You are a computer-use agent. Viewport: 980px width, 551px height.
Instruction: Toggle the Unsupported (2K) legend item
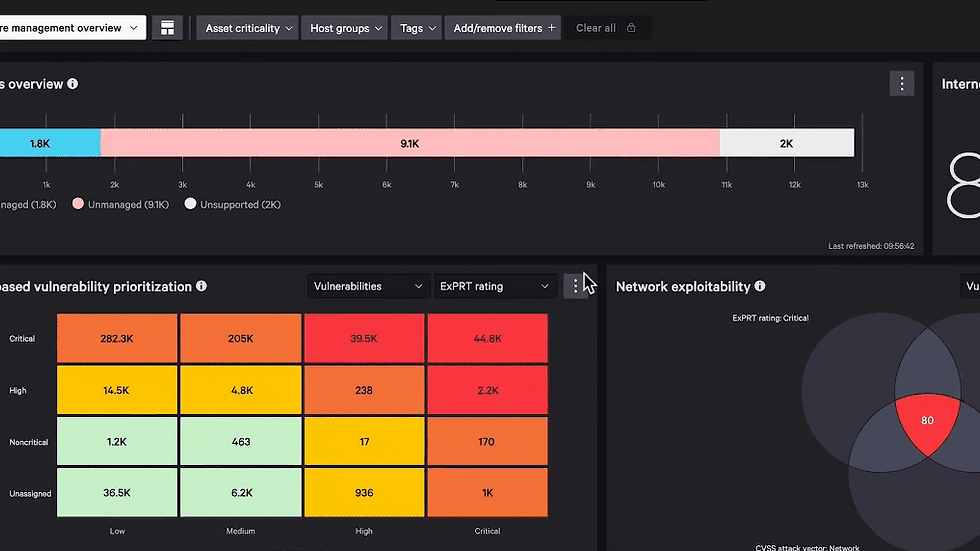coord(232,204)
